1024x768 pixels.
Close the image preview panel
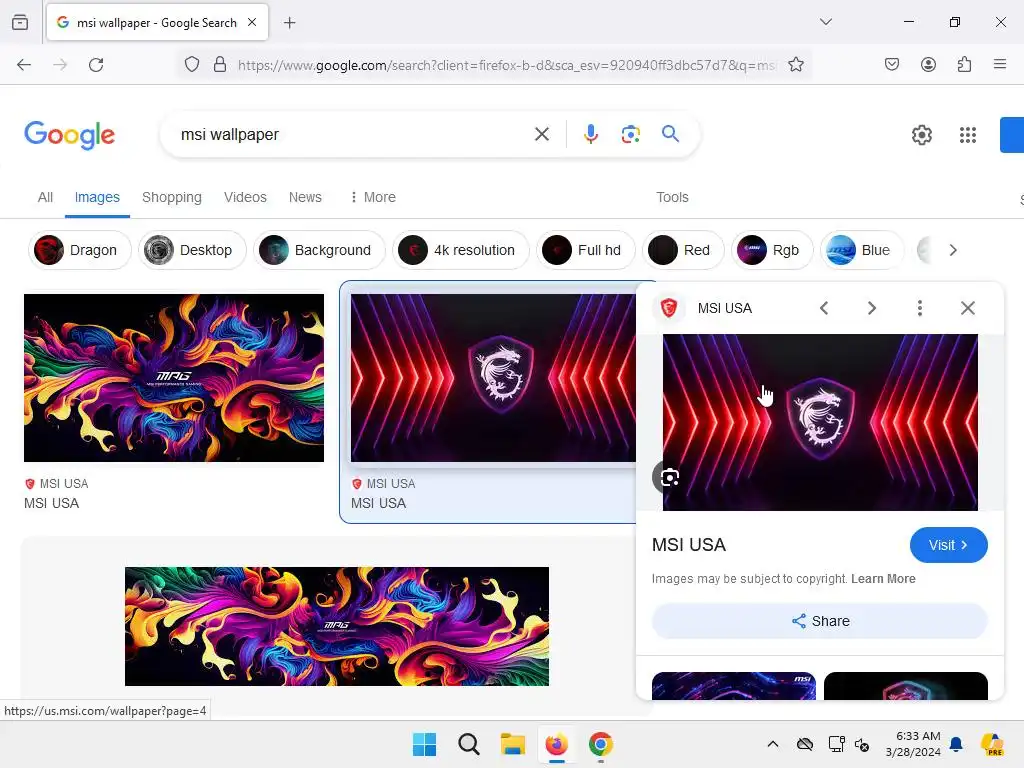(968, 308)
